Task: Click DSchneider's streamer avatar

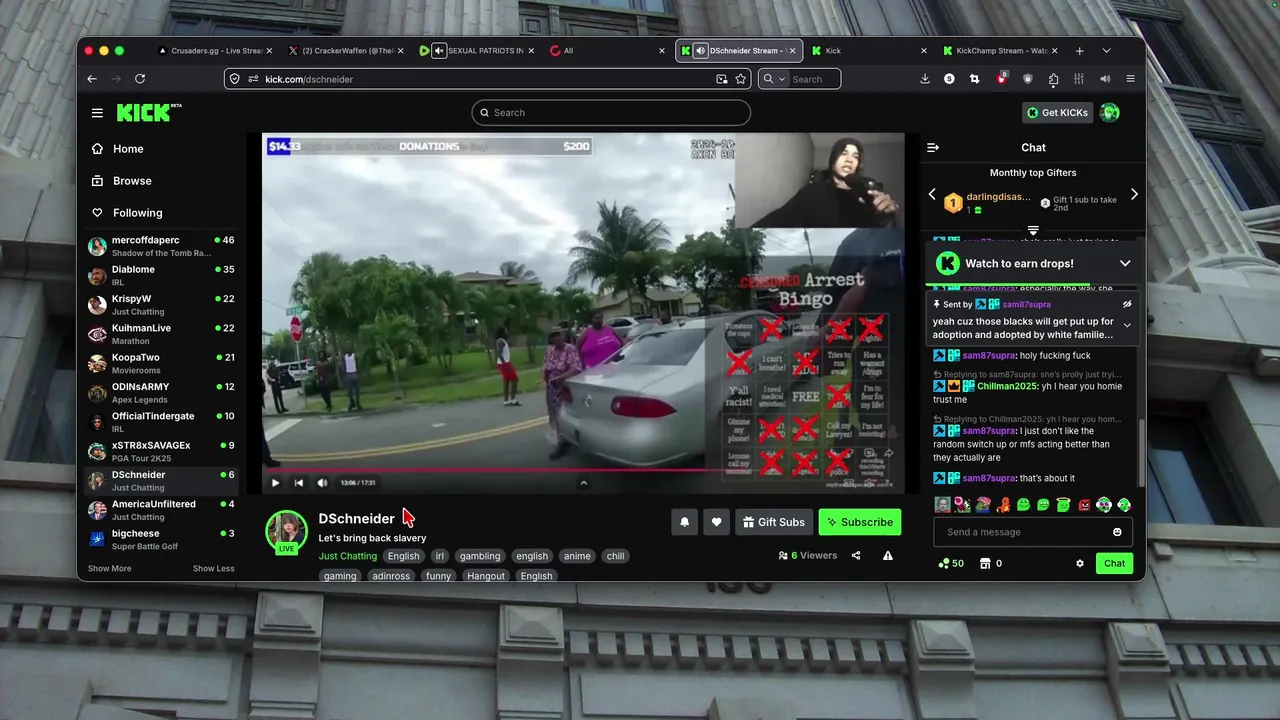Action: click(x=286, y=530)
